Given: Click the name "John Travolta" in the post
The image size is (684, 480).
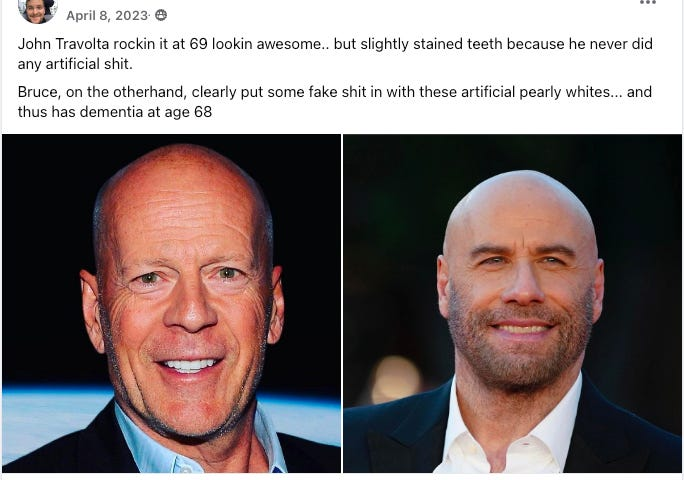Looking at the screenshot, I should (62, 46).
